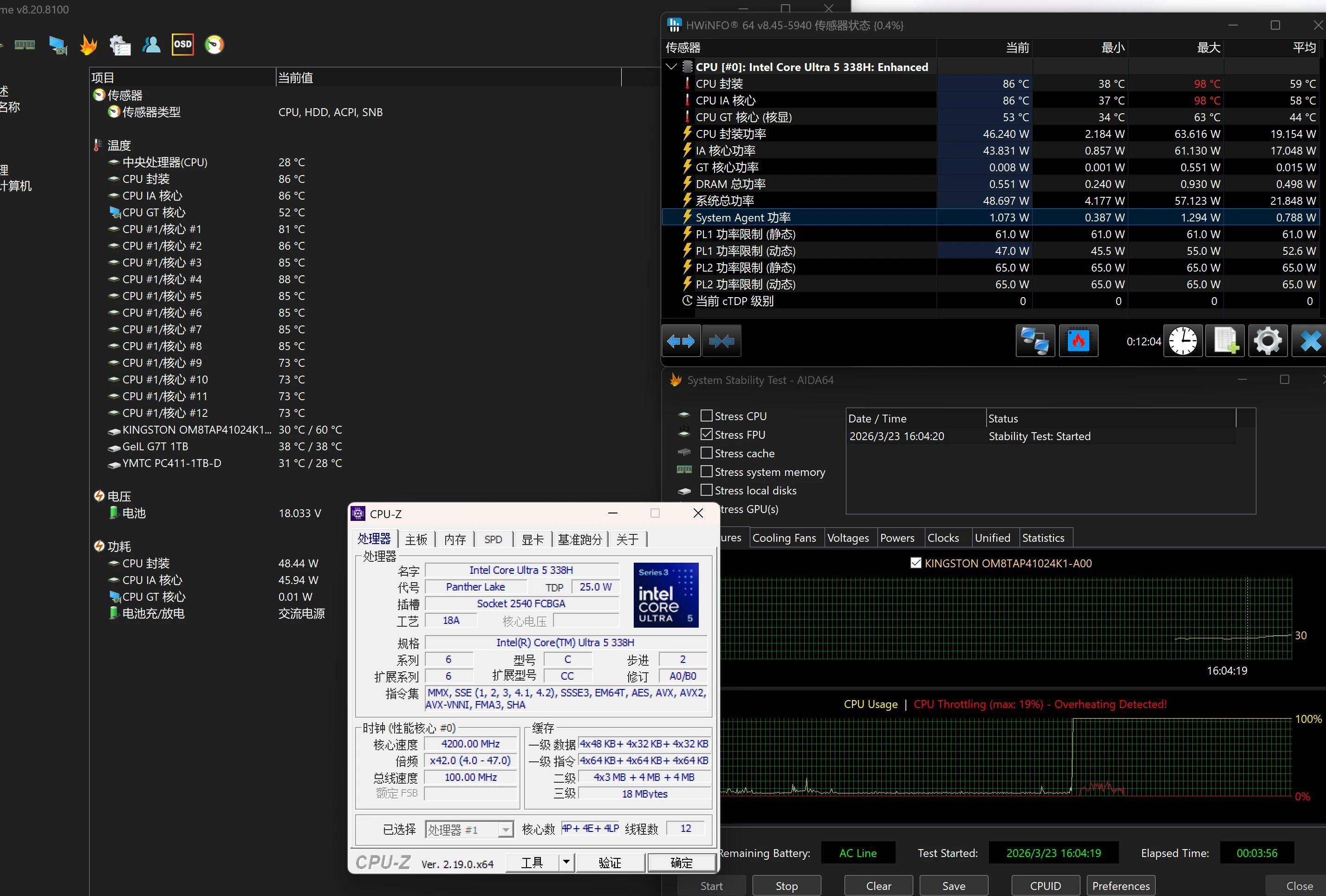Screen dimensions: 1326x896
Task: Open the CPU-Z tools dropdown arrow
Action: pyautogui.click(x=566, y=862)
